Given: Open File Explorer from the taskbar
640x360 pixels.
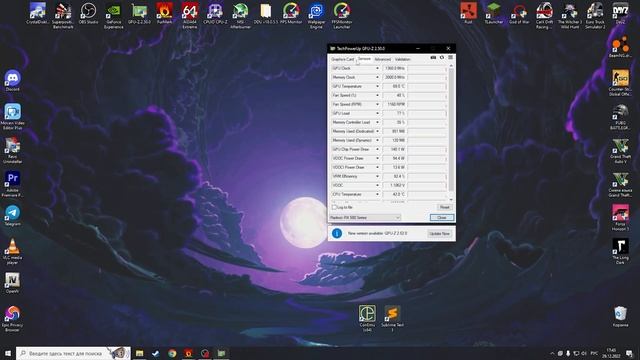Looking at the screenshot, I should pyautogui.click(x=140, y=353).
